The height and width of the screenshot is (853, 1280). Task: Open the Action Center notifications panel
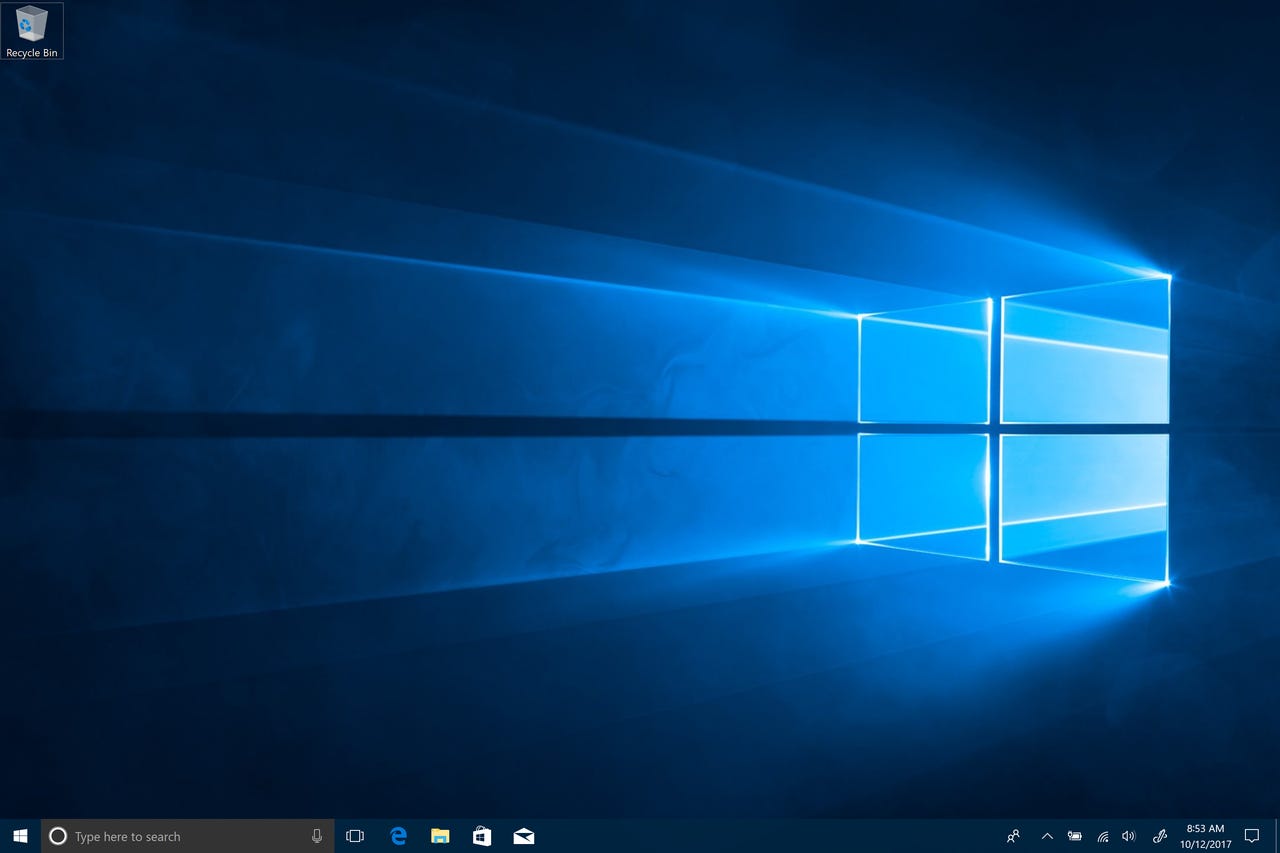tap(1252, 836)
